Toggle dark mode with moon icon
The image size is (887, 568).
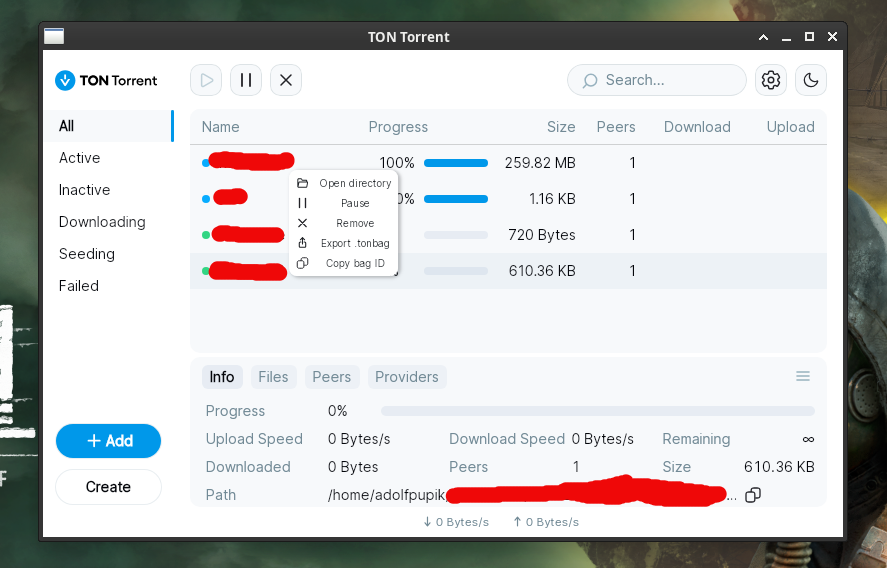tap(811, 80)
